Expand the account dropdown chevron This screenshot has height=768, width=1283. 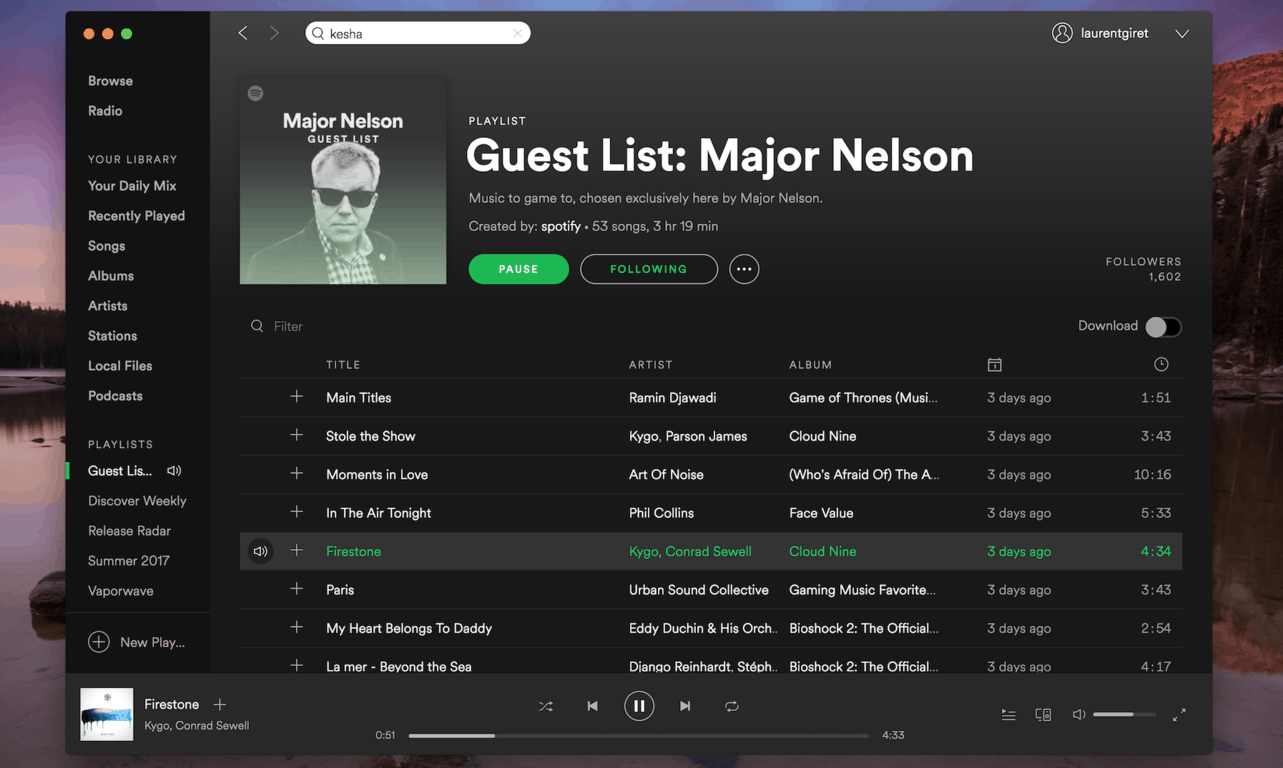pos(1182,34)
